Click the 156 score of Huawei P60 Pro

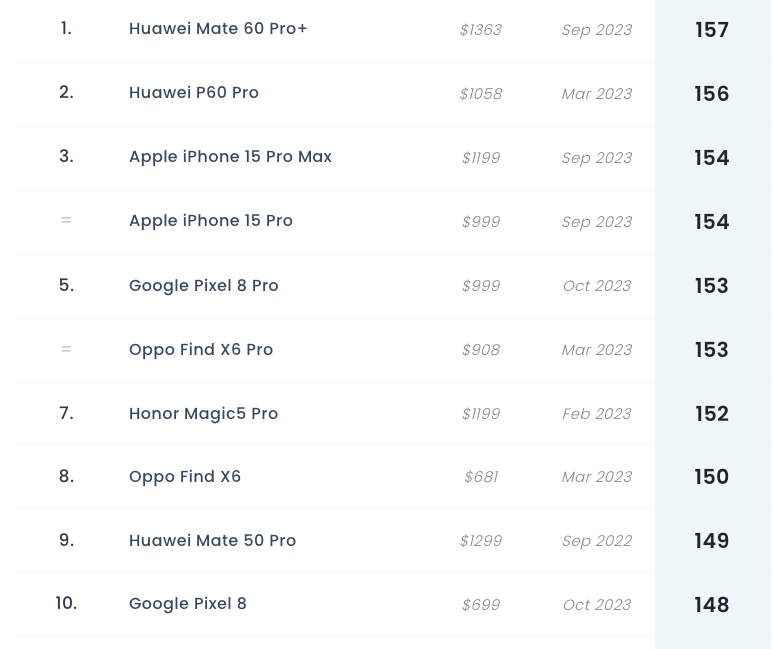711,94
